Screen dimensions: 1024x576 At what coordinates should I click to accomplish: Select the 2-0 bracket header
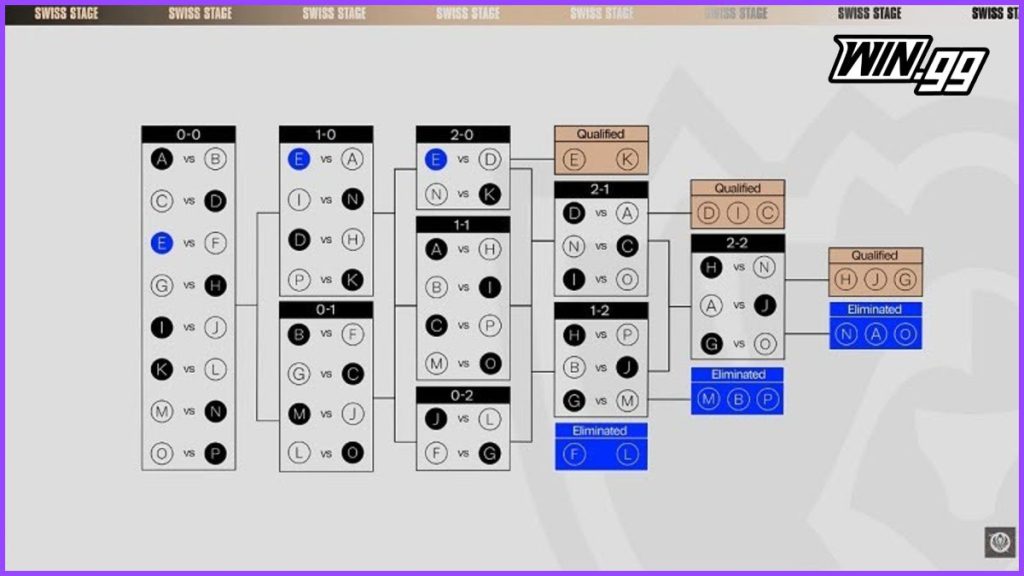[462, 135]
